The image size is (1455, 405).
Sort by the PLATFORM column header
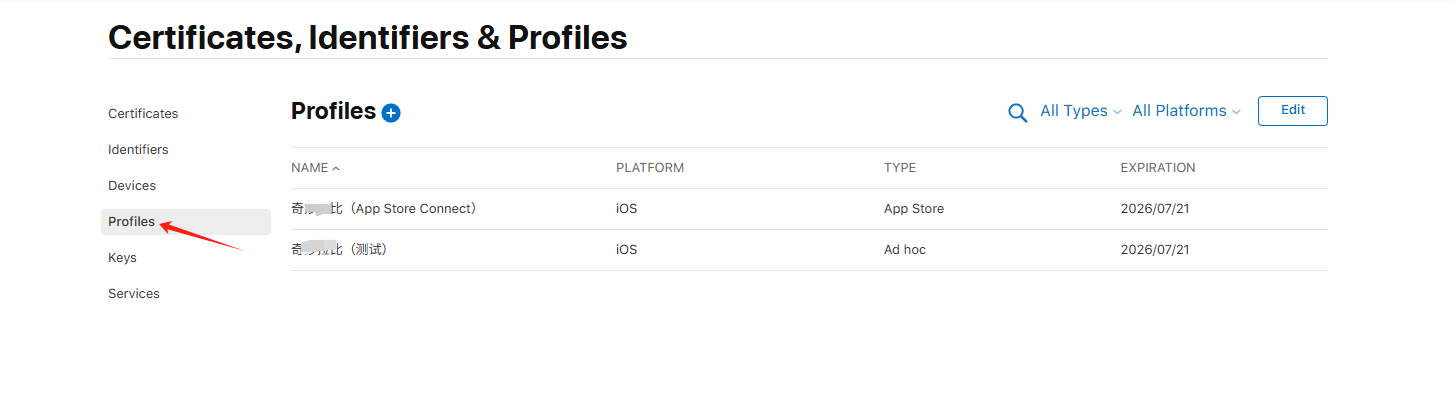pos(650,168)
